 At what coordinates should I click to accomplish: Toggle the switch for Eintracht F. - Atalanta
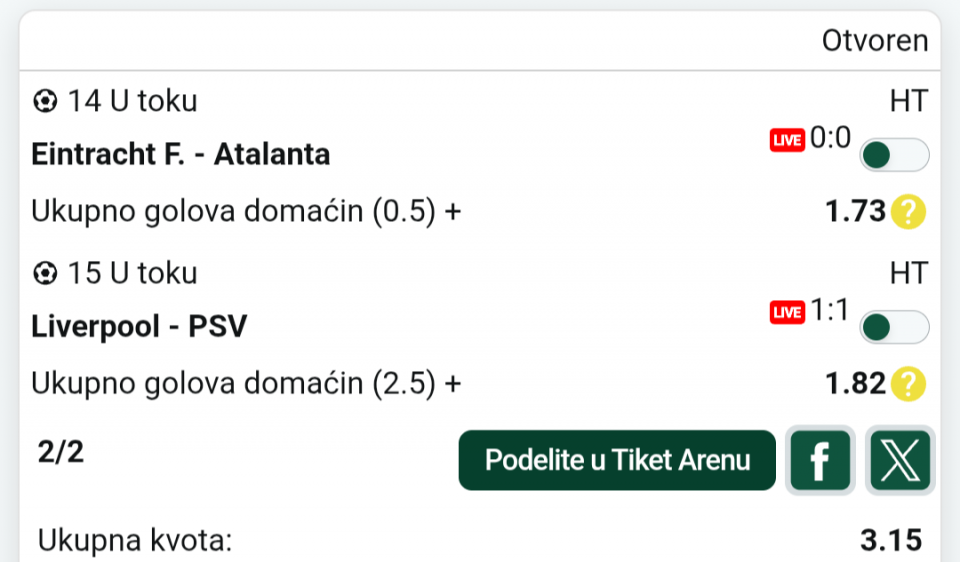coord(894,155)
